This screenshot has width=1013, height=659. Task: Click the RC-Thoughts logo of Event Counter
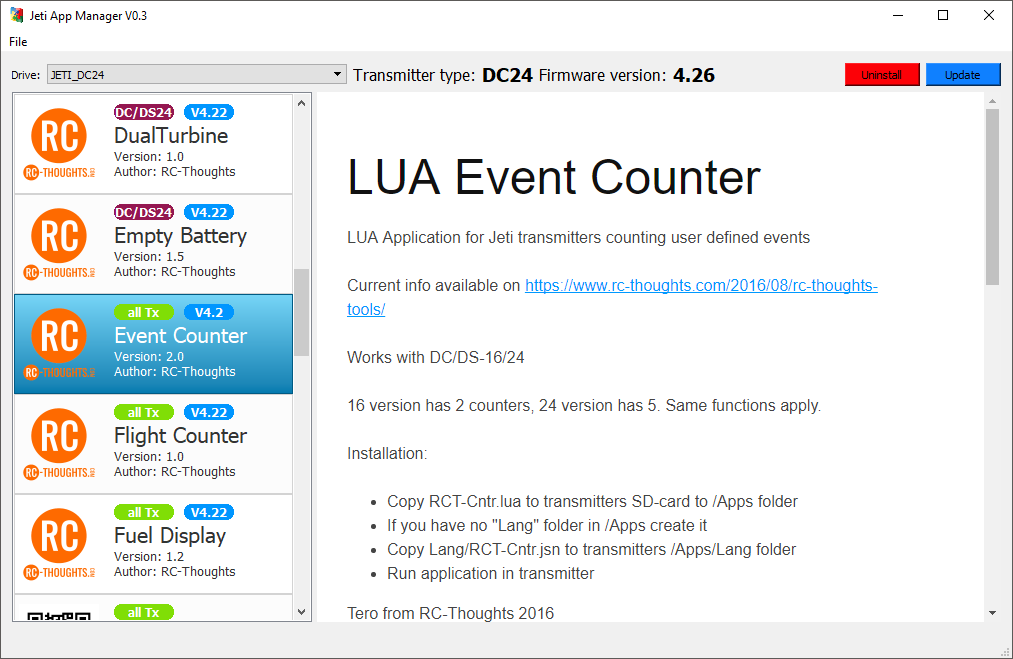tap(59, 344)
